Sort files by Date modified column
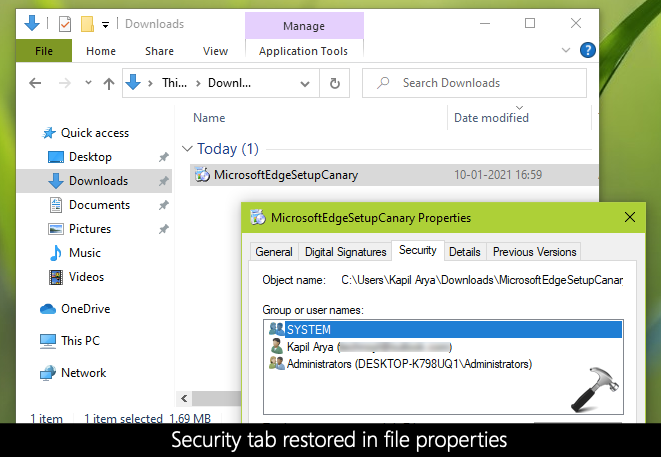This screenshot has width=661, height=457. 491,118
